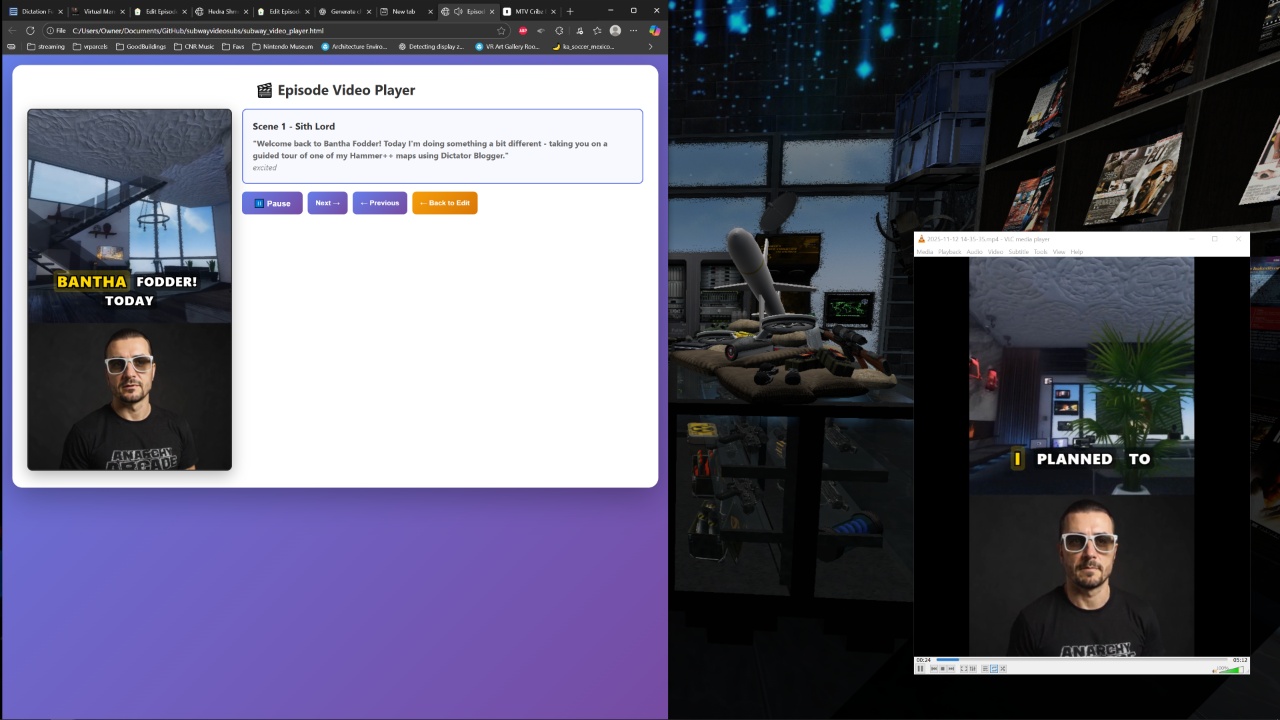Open the ka_soccer_mexico bookmark

[x=583, y=46]
